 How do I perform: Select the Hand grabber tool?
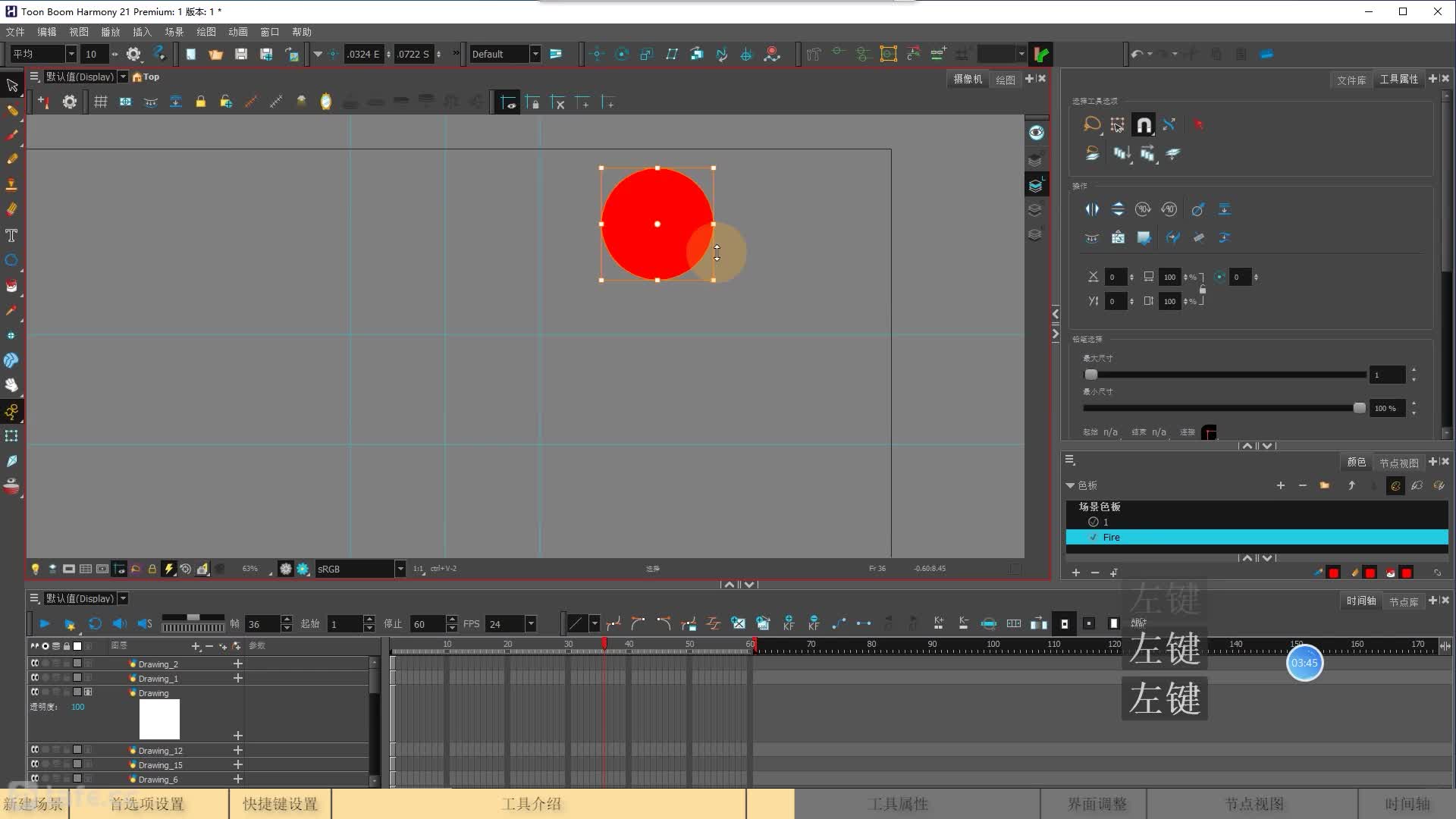pos(11,385)
